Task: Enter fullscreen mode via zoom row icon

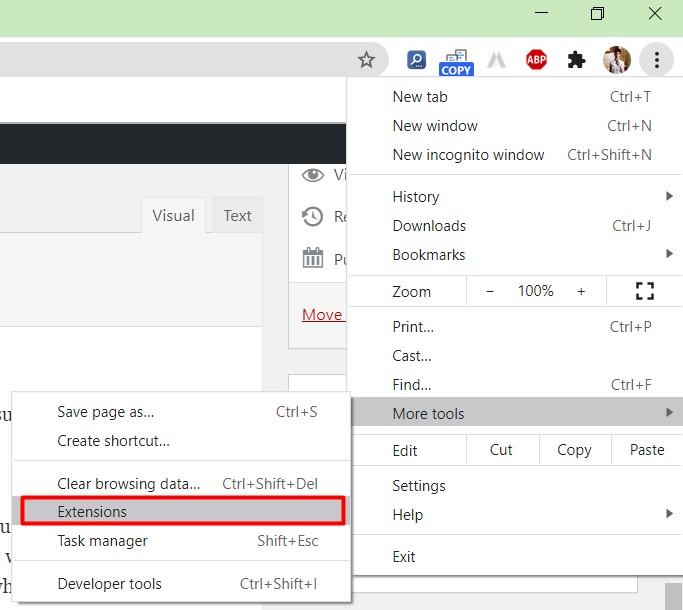Action: pos(645,291)
